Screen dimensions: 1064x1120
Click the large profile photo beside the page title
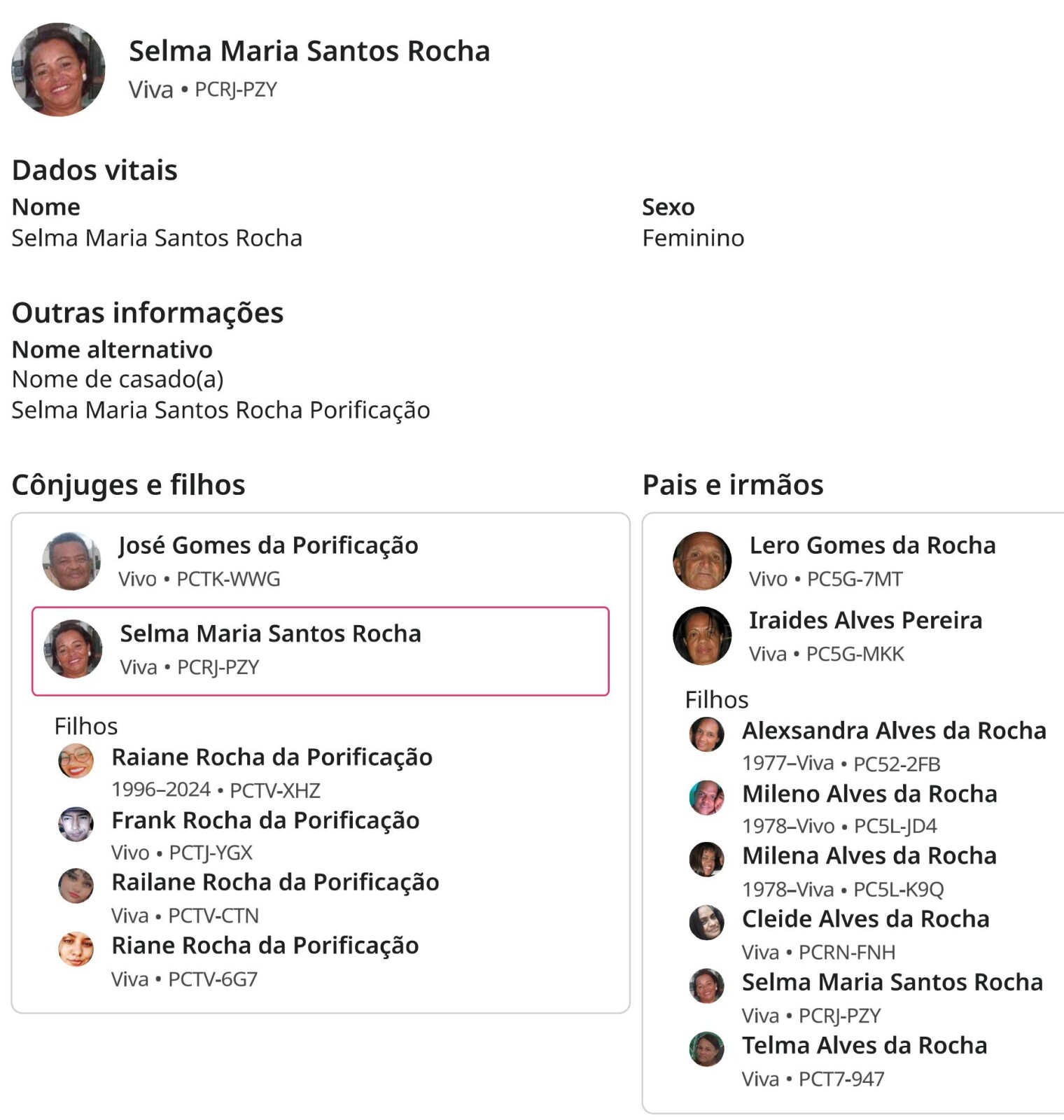(58, 69)
